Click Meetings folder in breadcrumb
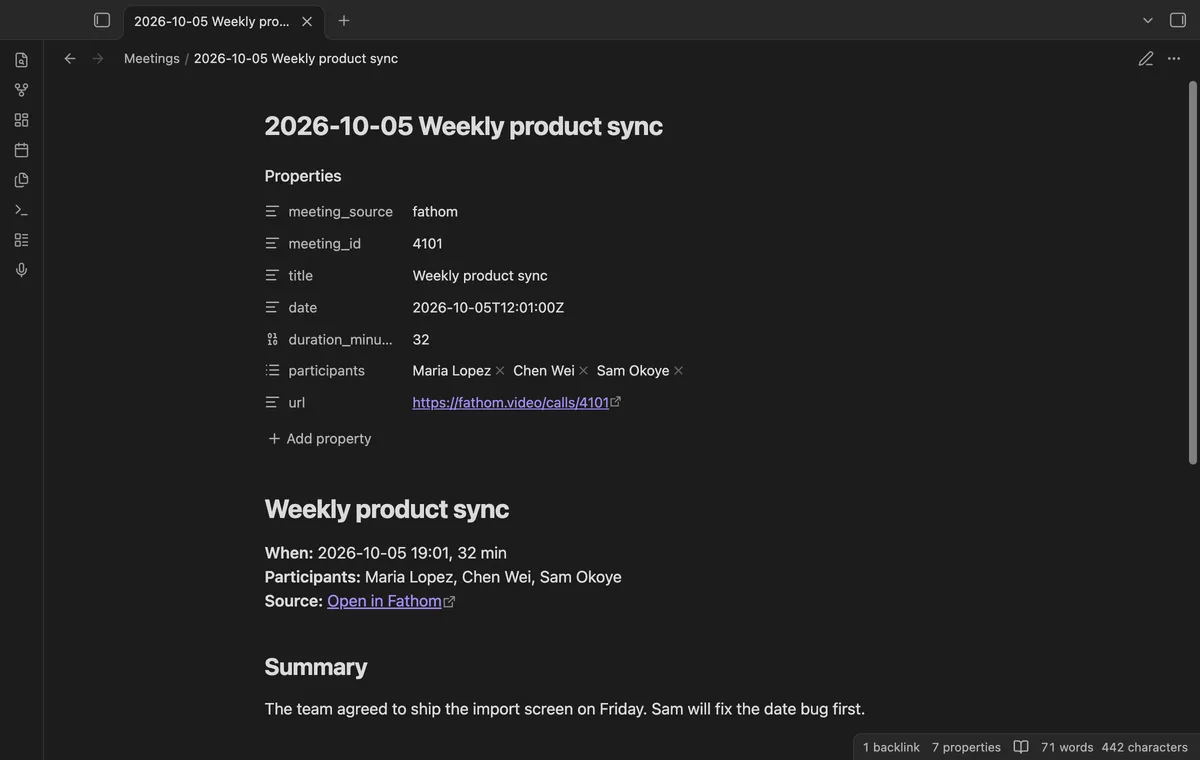The image size is (1200, 760). click(x=152, y=58)
